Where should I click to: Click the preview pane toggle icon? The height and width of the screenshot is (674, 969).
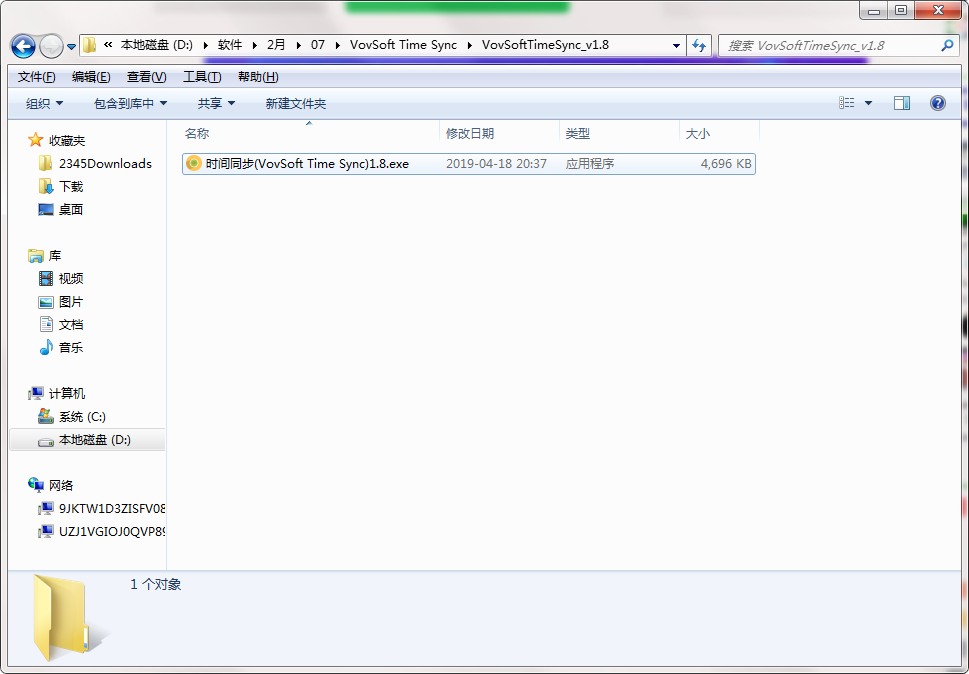(901, 103)
